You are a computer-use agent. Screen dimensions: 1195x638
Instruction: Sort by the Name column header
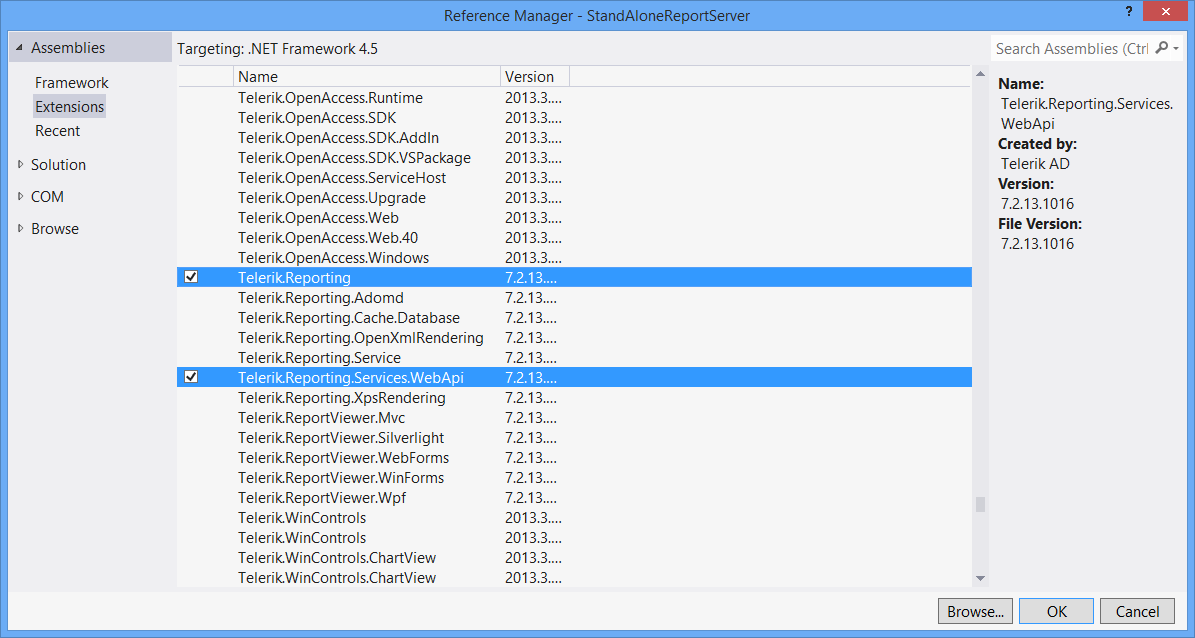[x=367, y=76]
